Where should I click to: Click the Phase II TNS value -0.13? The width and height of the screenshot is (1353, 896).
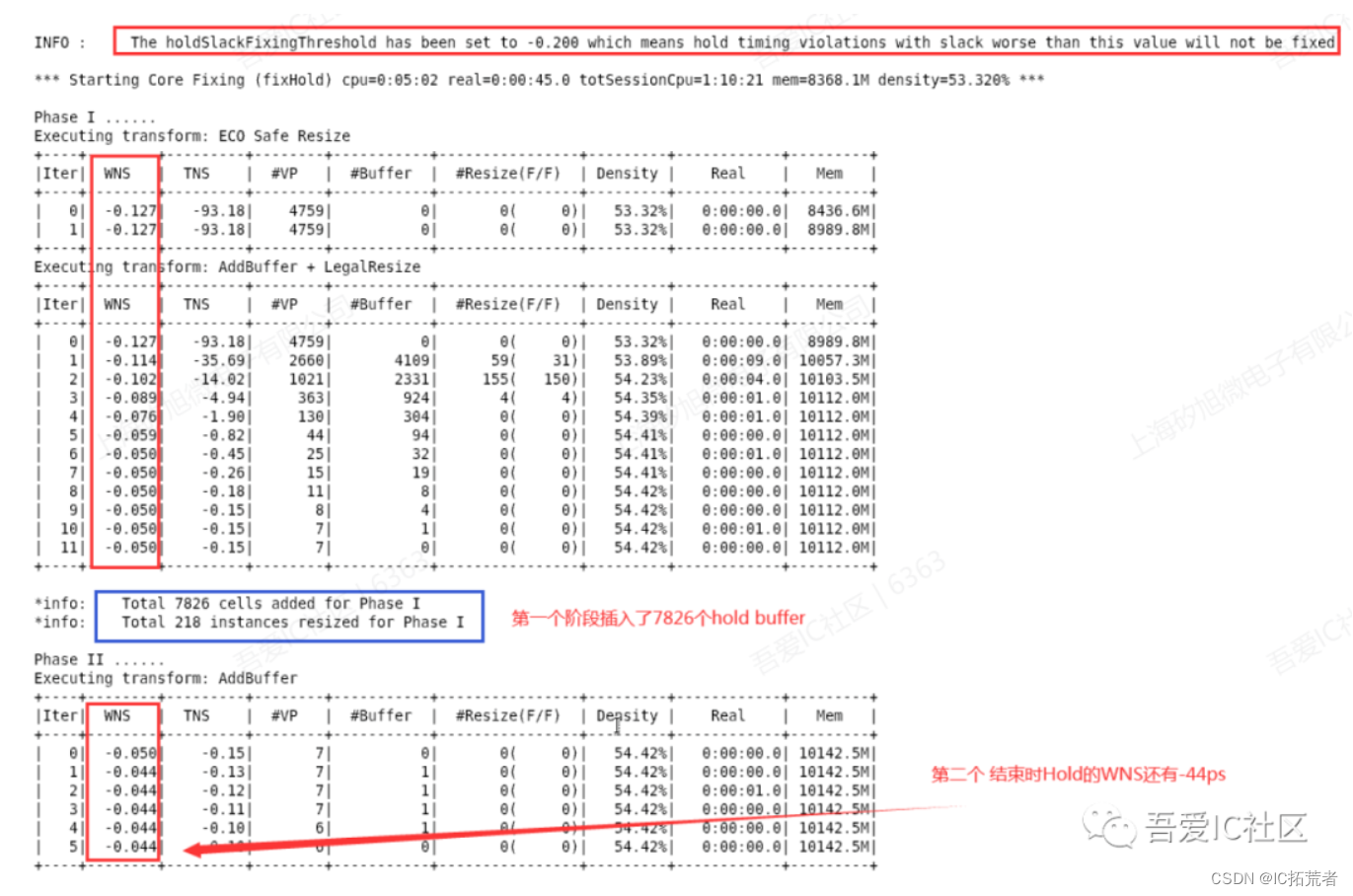click(x=223, y=773)
